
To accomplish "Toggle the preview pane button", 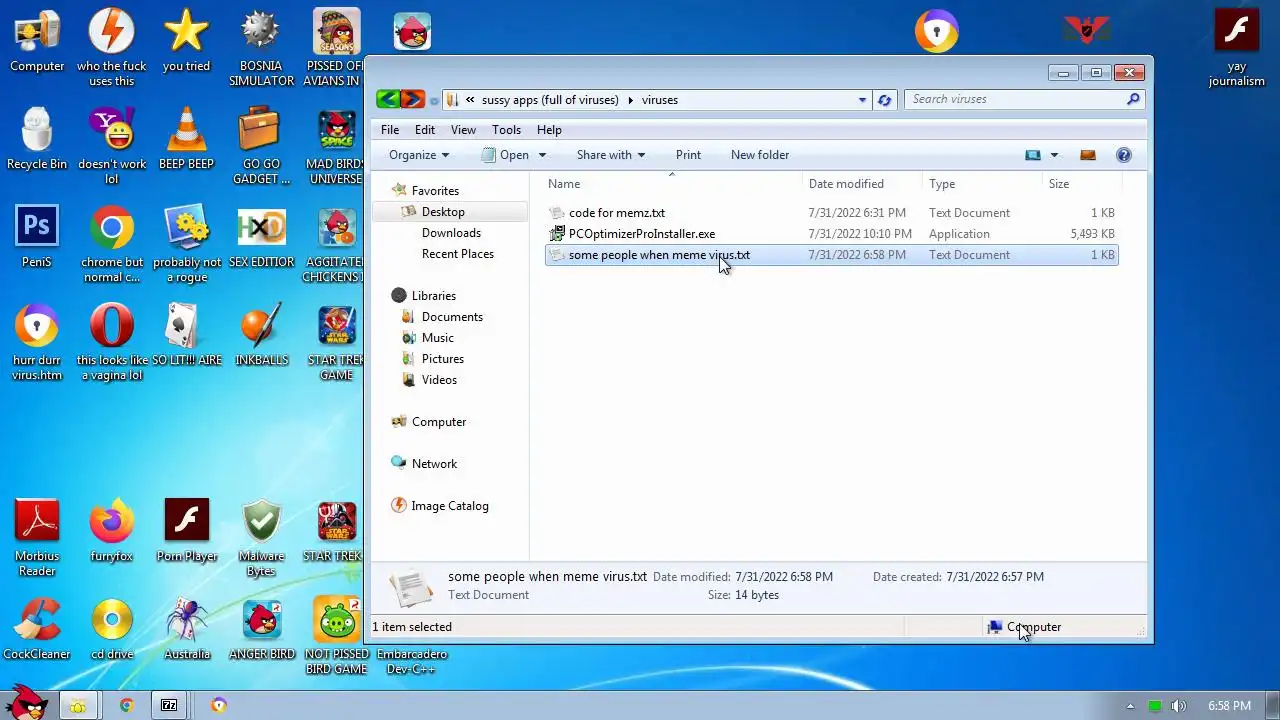I will 1088,155.
